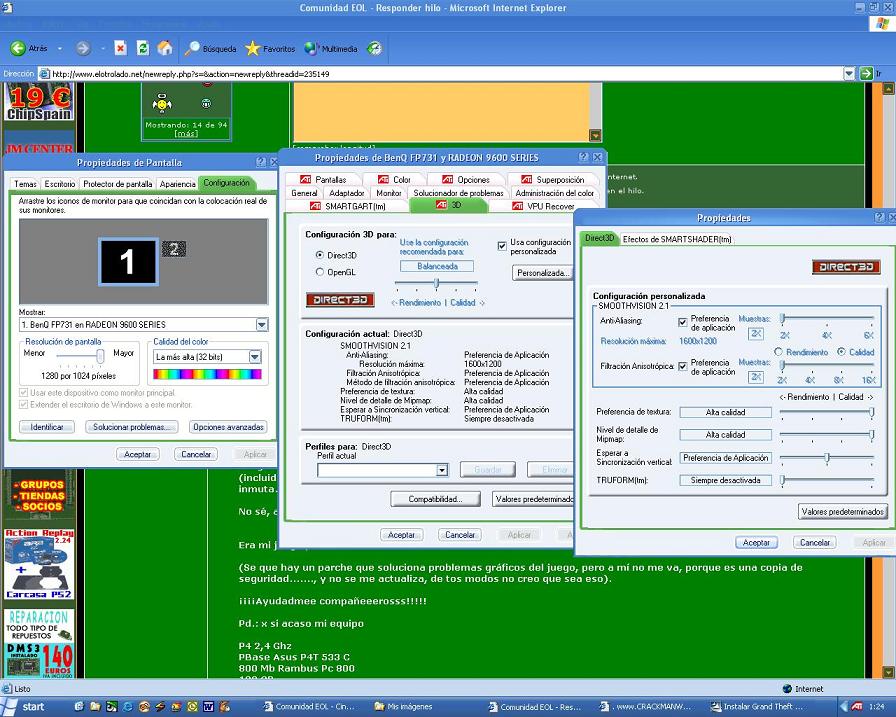This screenshot has width=896, height=717.
Task: Refresh the page with green arrows icon
Action: pos(143,49)
